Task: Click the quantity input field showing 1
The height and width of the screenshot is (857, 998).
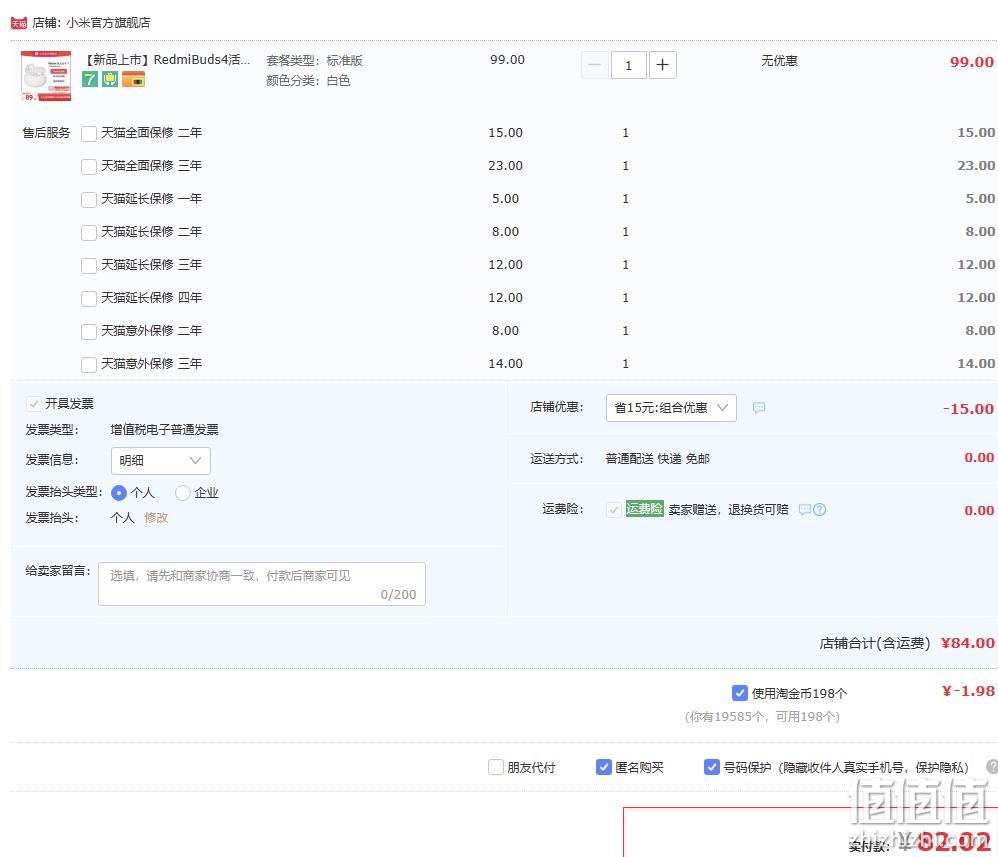Action: (x=629, y=65)
